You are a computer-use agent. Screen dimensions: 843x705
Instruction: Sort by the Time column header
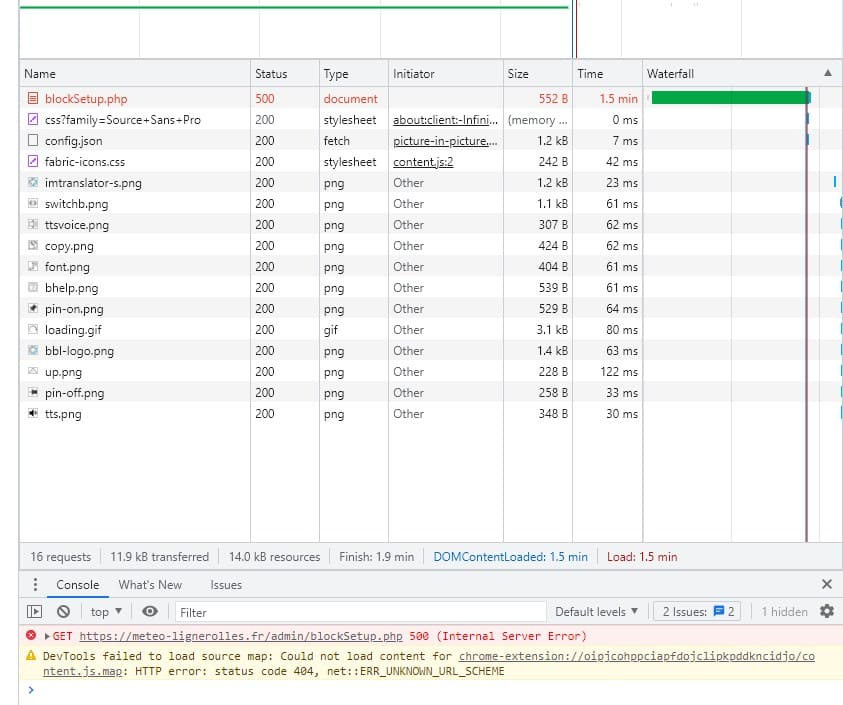coord(608,74)
